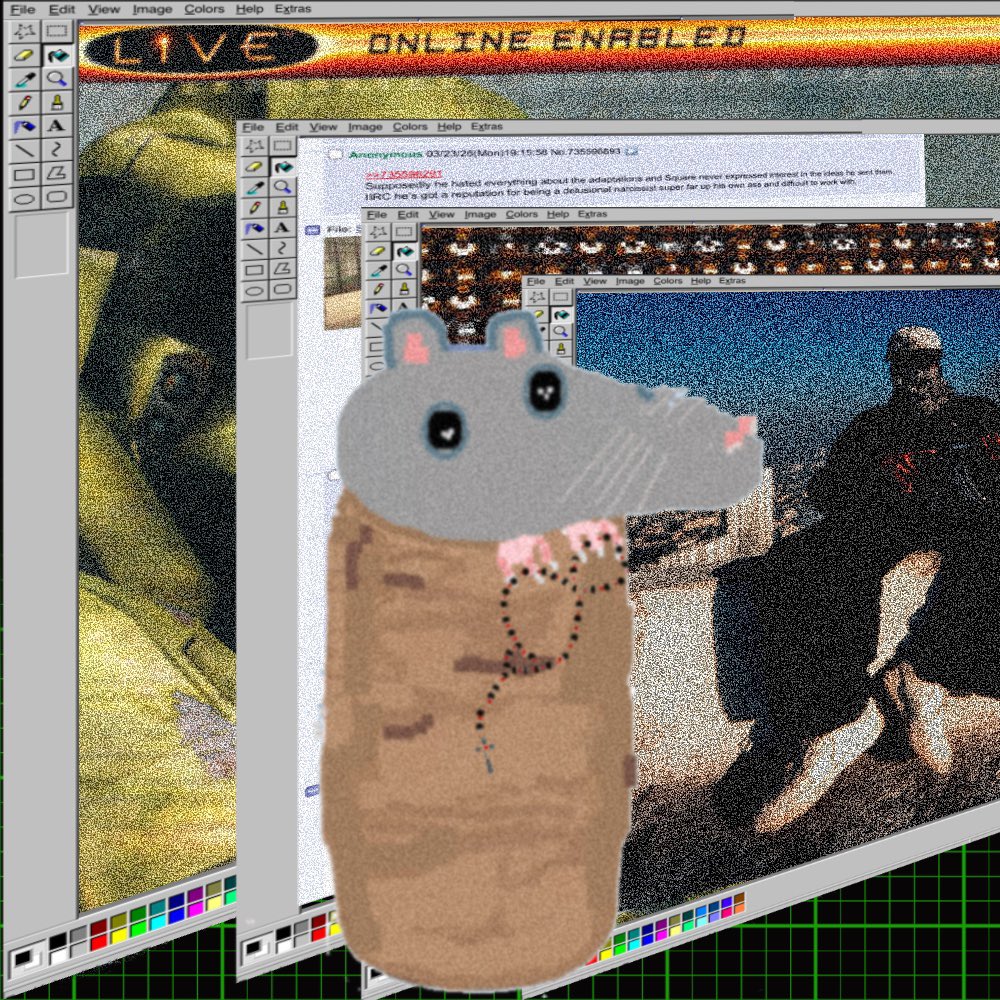The image size is (1000, 1000).
Task: Select Eyedropper in the cat-pattern Paint window
Action: (x=379, y=270)
